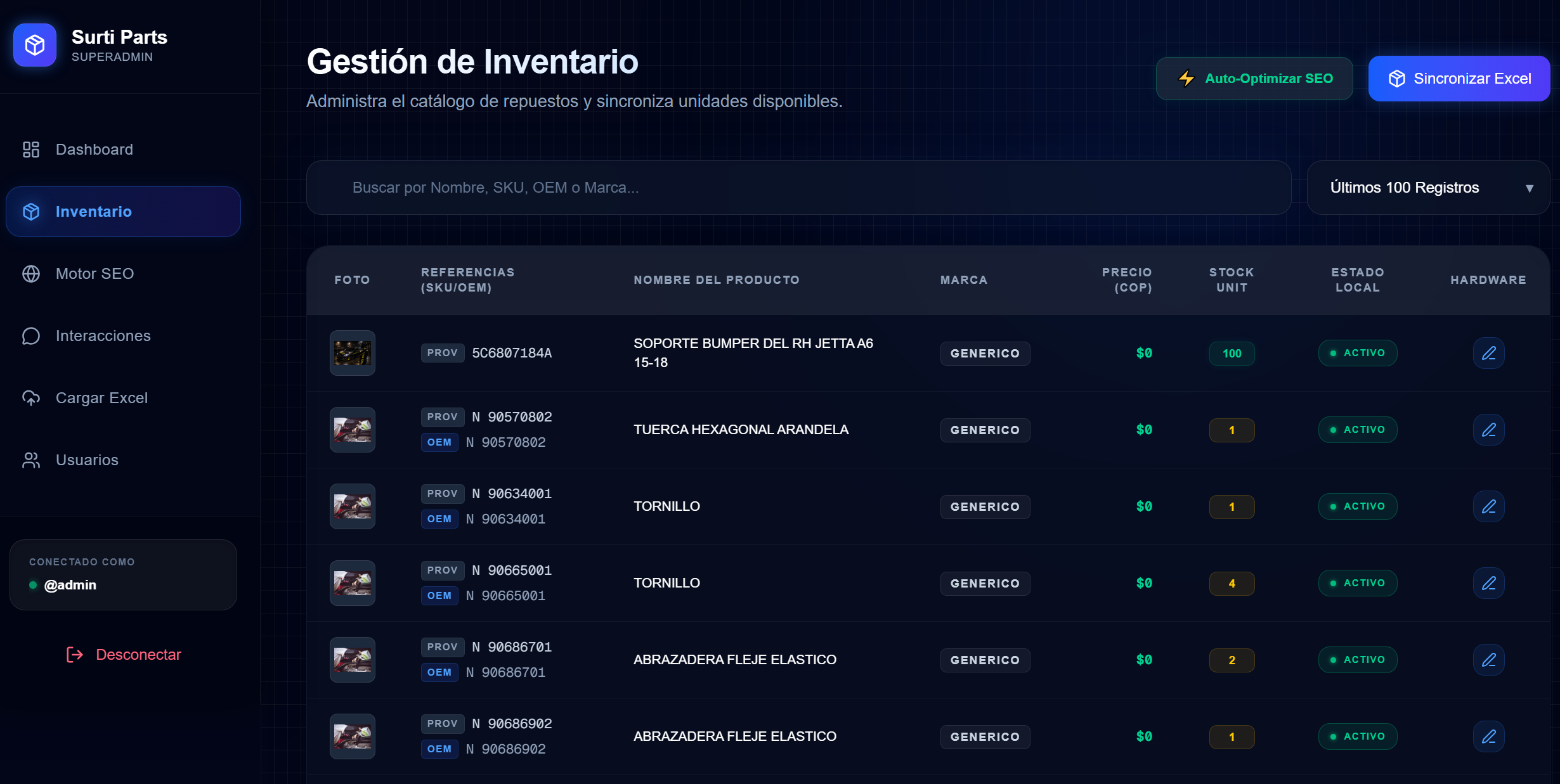Click the Surti Parts cube logo

[34, 44]
